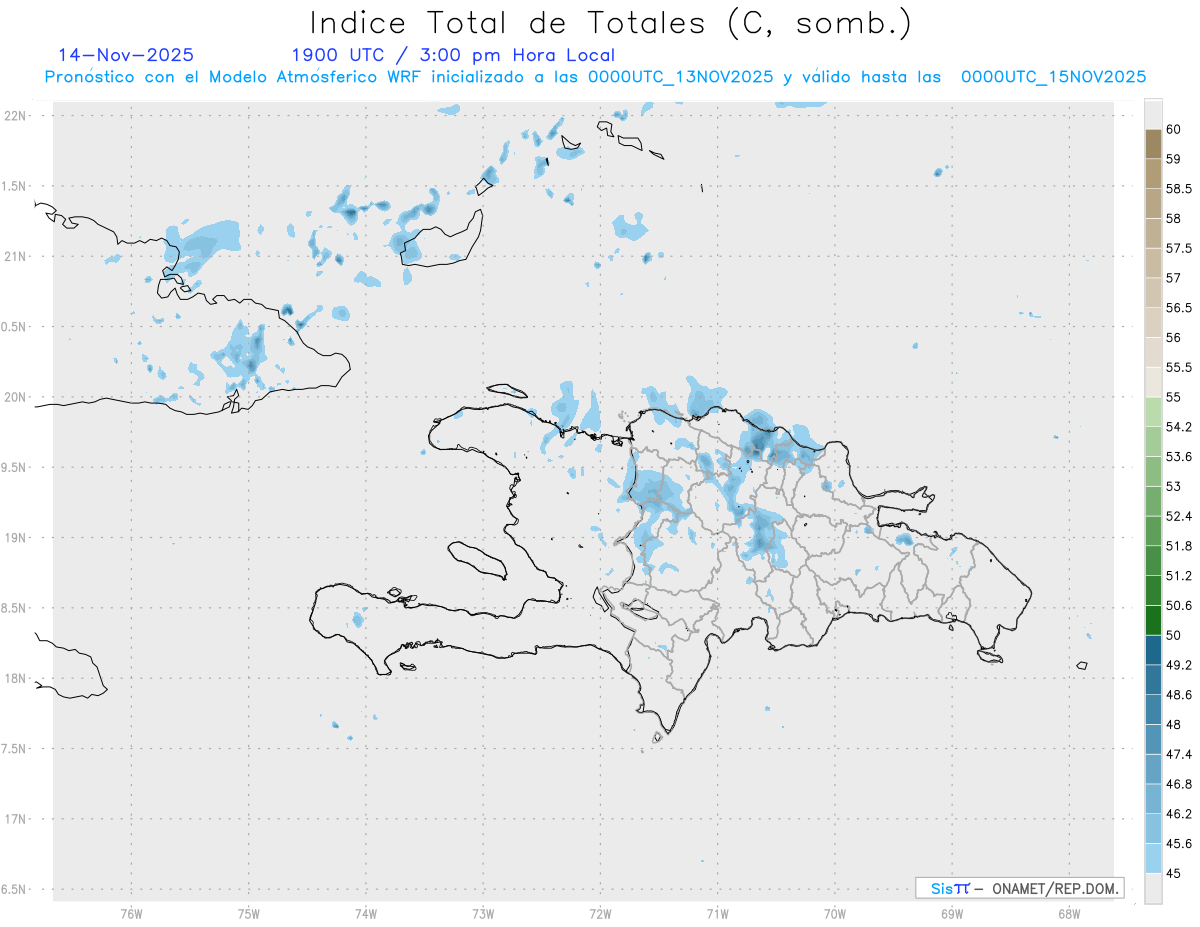Click the "51.8" colorbar label

(1179, 546)
